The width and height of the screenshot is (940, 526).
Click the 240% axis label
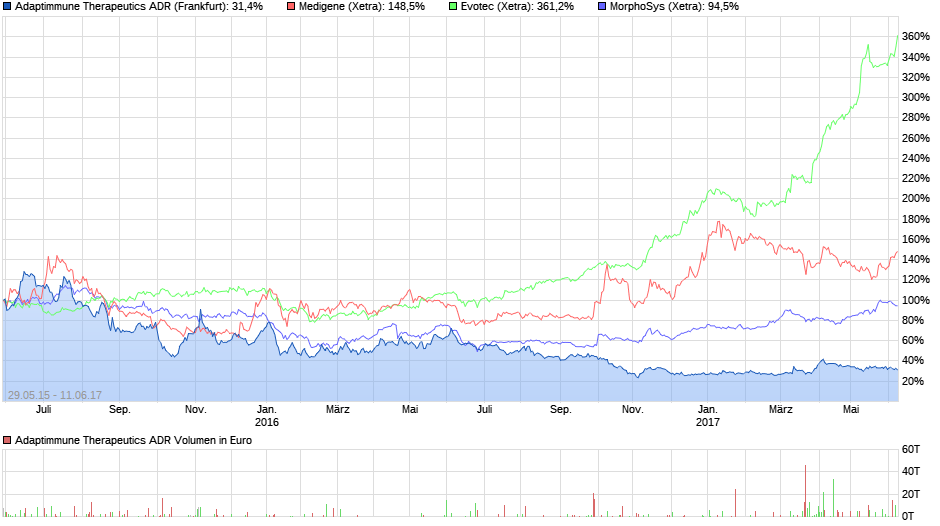[x=915, y=158]
